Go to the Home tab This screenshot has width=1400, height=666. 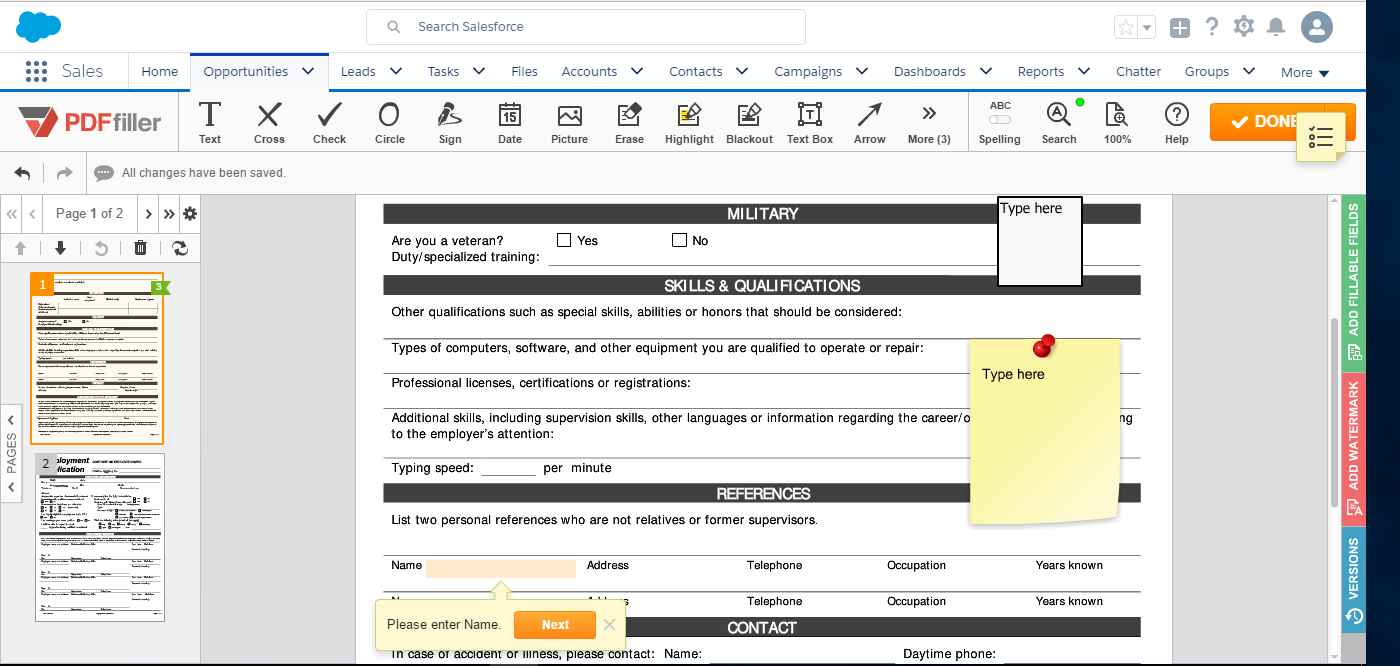160,71
